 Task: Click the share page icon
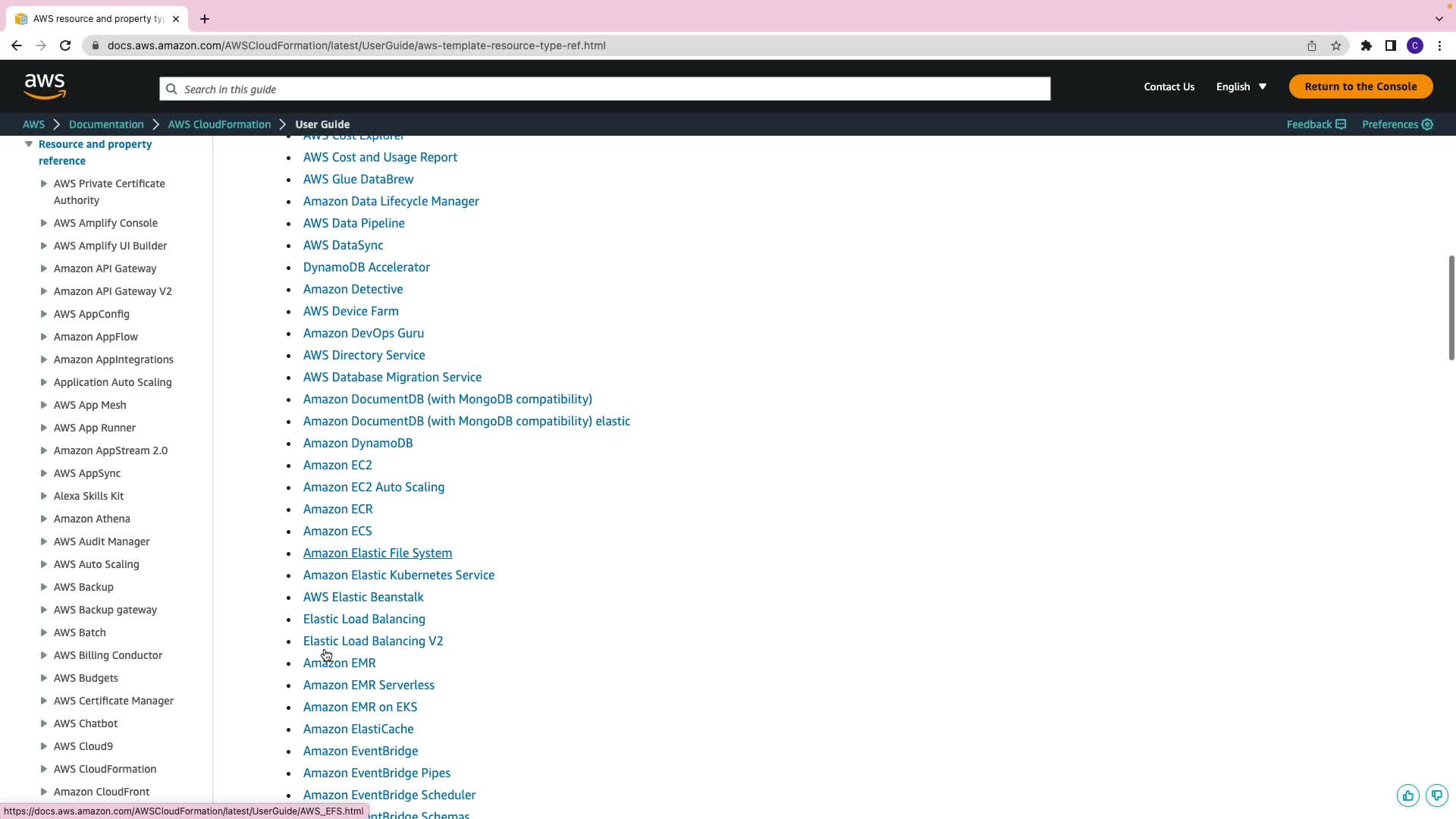coord(1311,45)
